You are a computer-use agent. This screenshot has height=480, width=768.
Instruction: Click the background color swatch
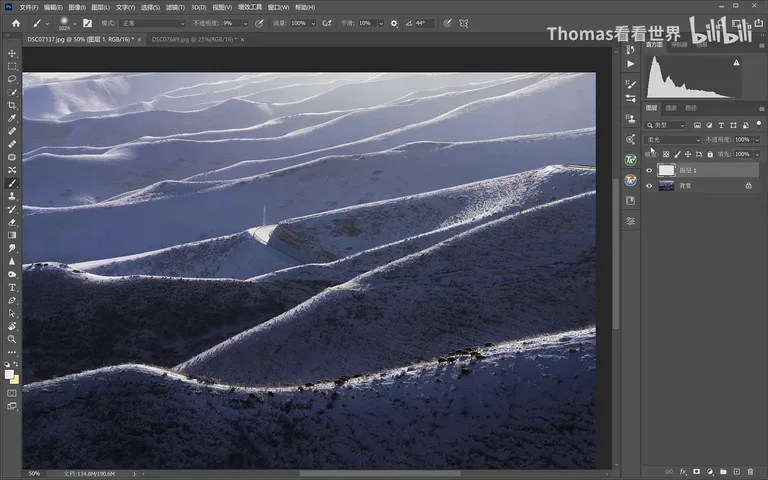(15, 380)
